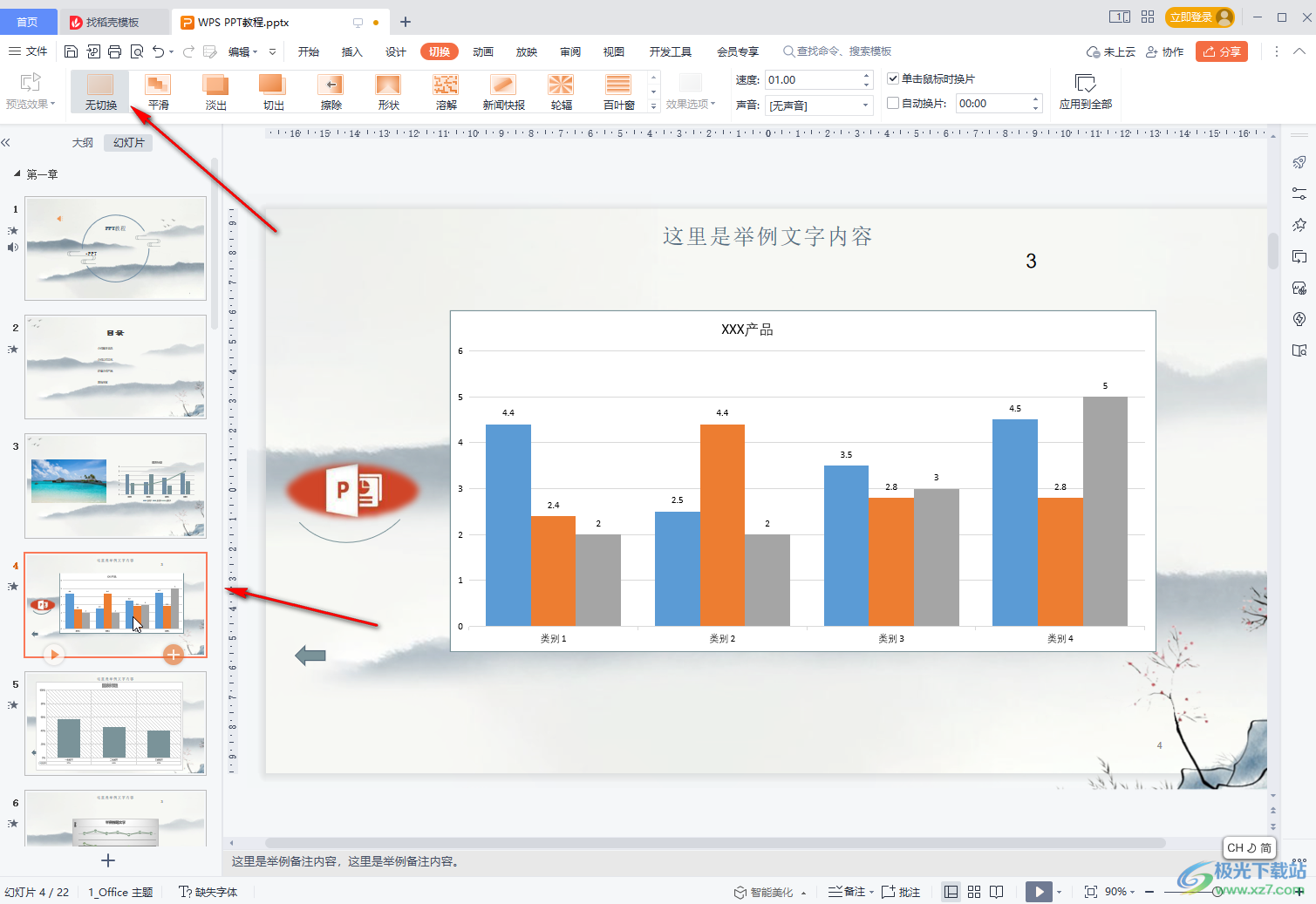Viewport: 1316px width, 904px height.
Task: Switch to normal view icon in status bar
Action: coord(951,892)
